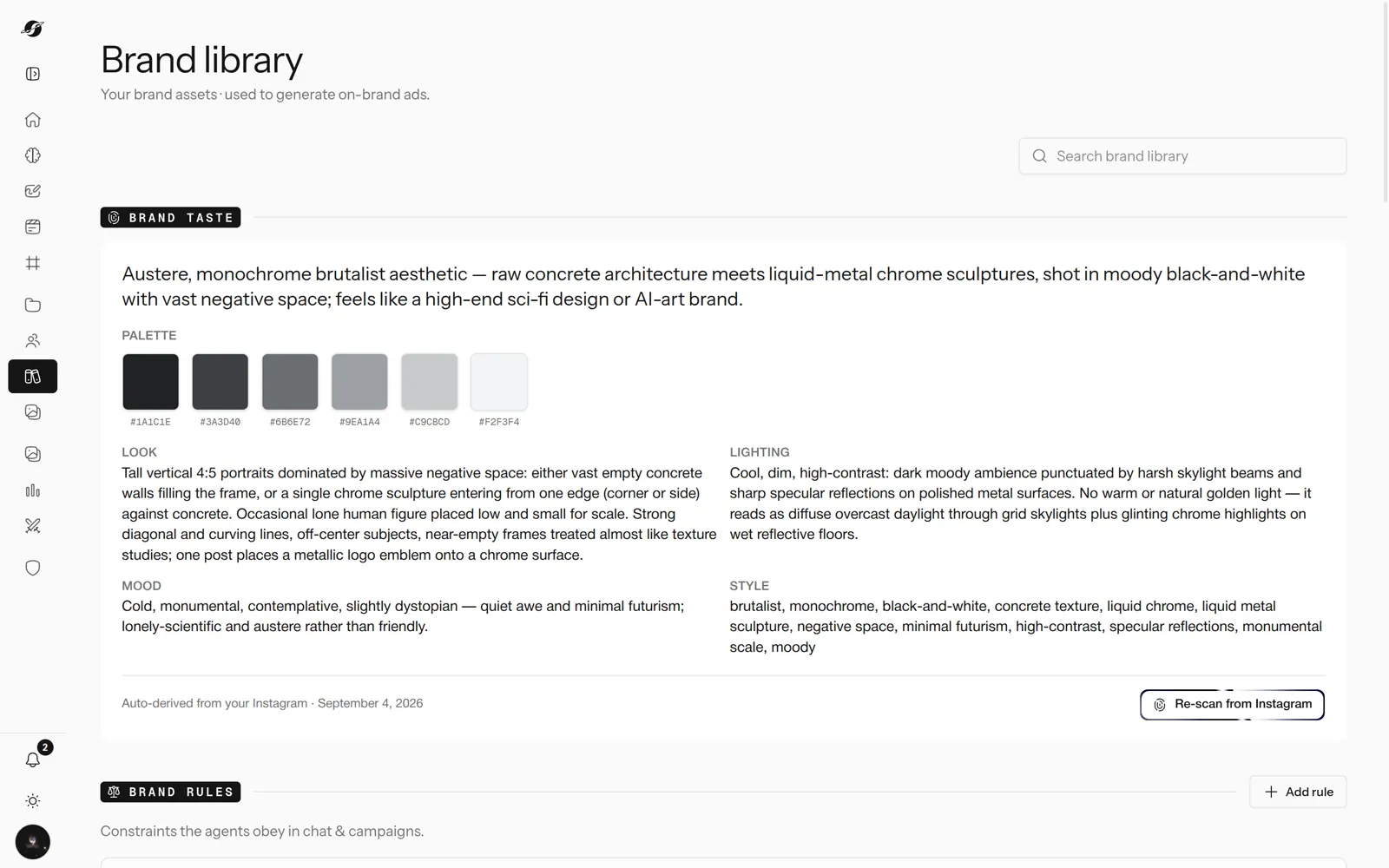Go to the Home icon in sidebar
This screenshot has width=1389, height=868.
point(33,120)
